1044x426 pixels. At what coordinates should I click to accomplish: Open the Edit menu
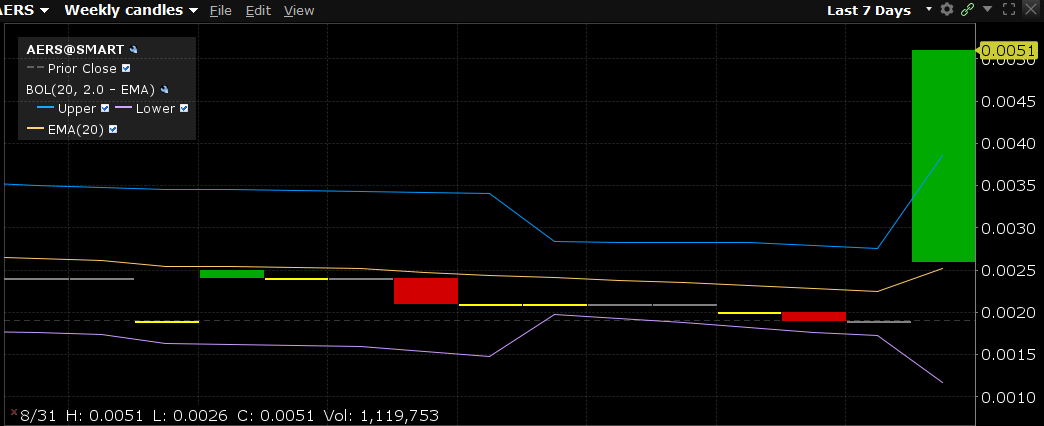click(x=258, y=11)
